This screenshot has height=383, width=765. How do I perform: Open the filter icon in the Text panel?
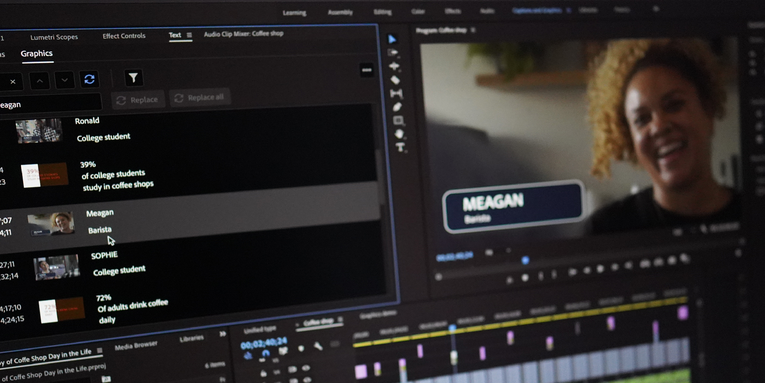[133, 78]
